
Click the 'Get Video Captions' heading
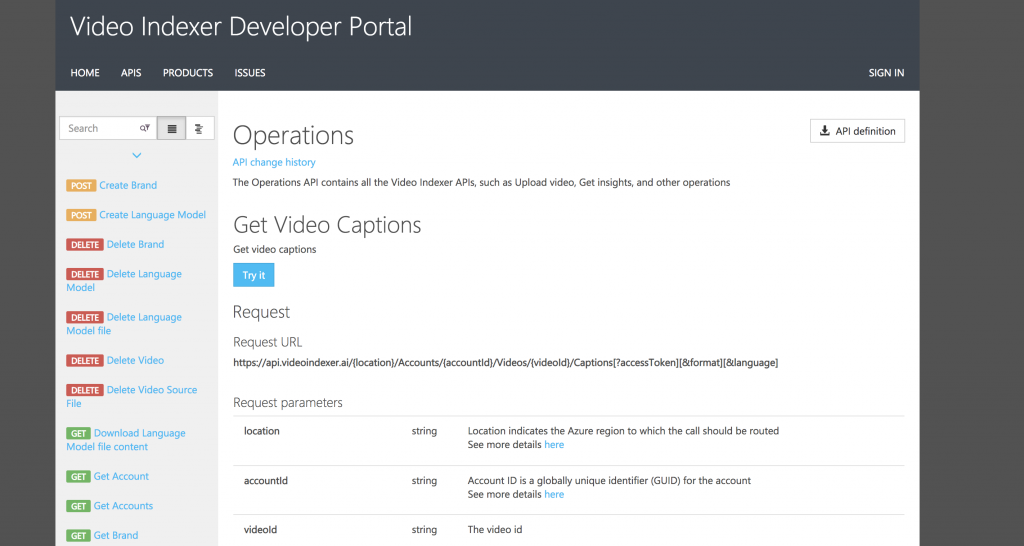coord(327,225)
